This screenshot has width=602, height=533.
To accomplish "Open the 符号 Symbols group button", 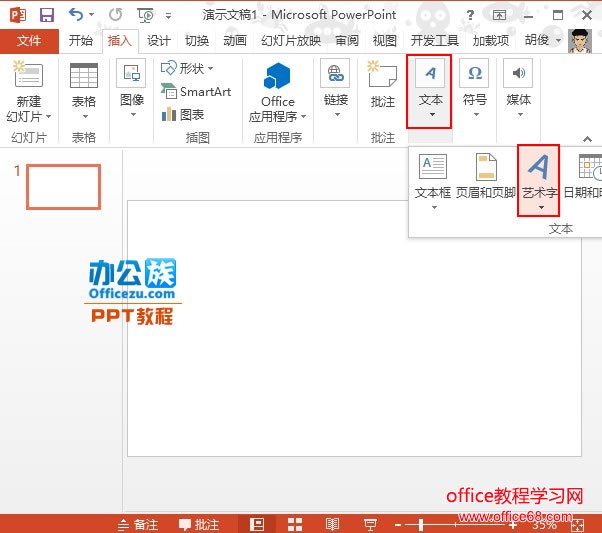I will click(x=475, y=89).
